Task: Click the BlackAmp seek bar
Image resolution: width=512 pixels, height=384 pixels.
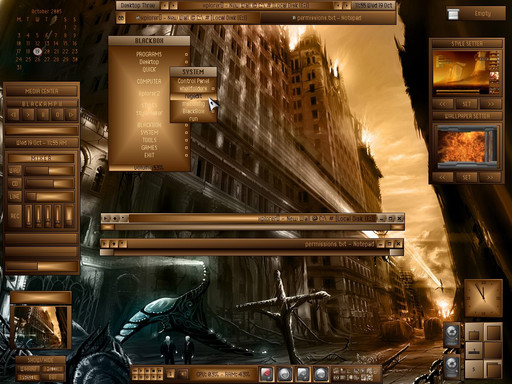Action: (x=42, y=130)
